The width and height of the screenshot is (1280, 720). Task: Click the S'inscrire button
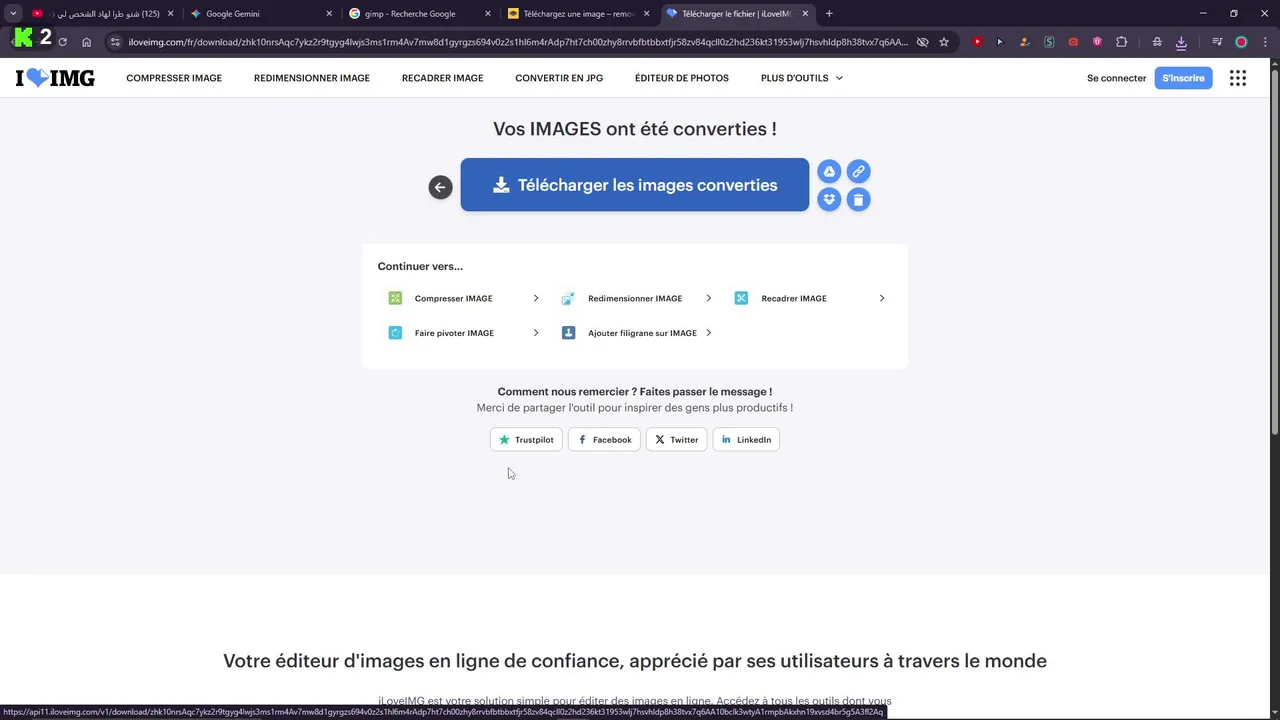click(1183, 78)
